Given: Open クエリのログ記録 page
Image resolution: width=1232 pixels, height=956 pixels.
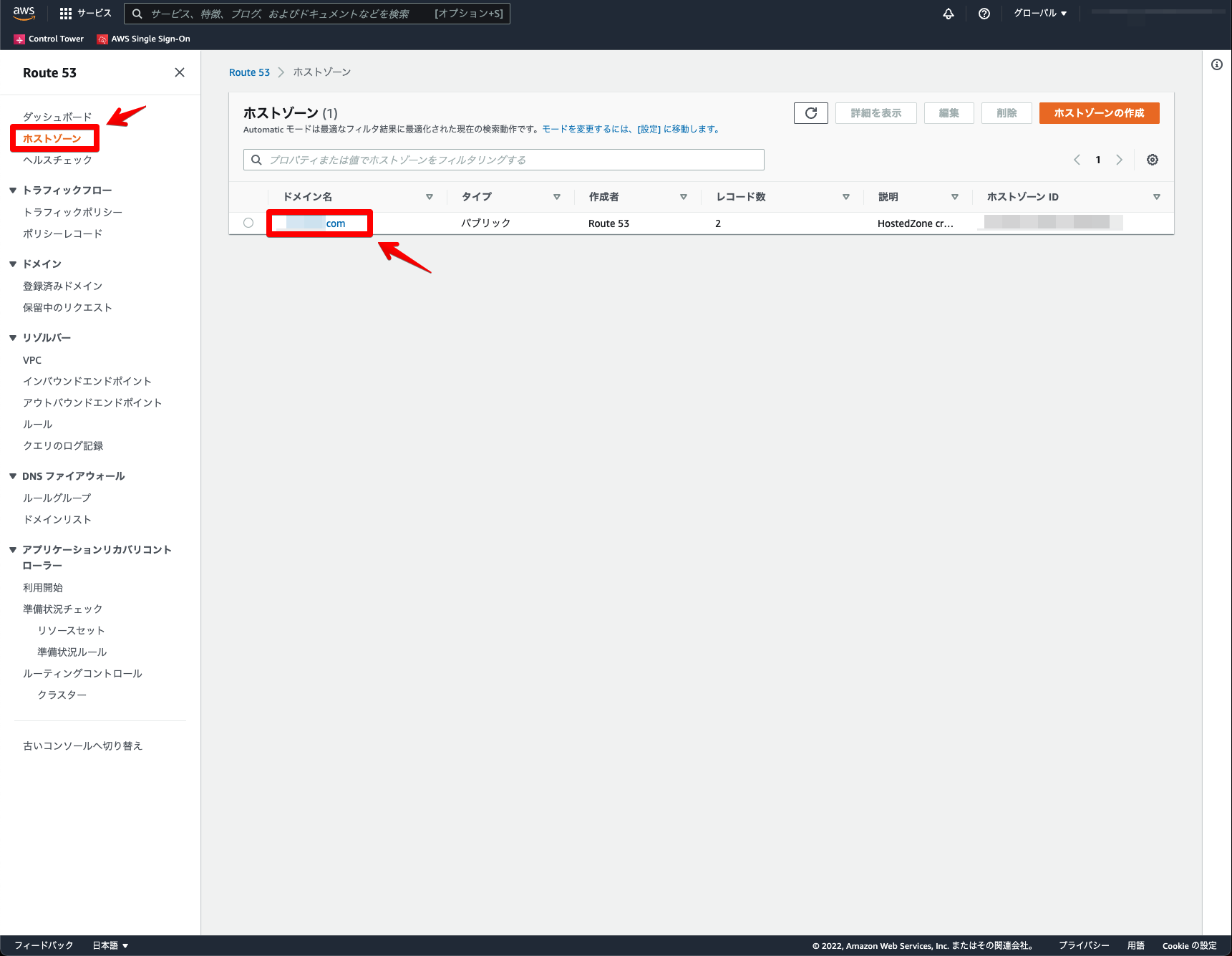Looking at the screenshot, I should [x=63, y=445].
